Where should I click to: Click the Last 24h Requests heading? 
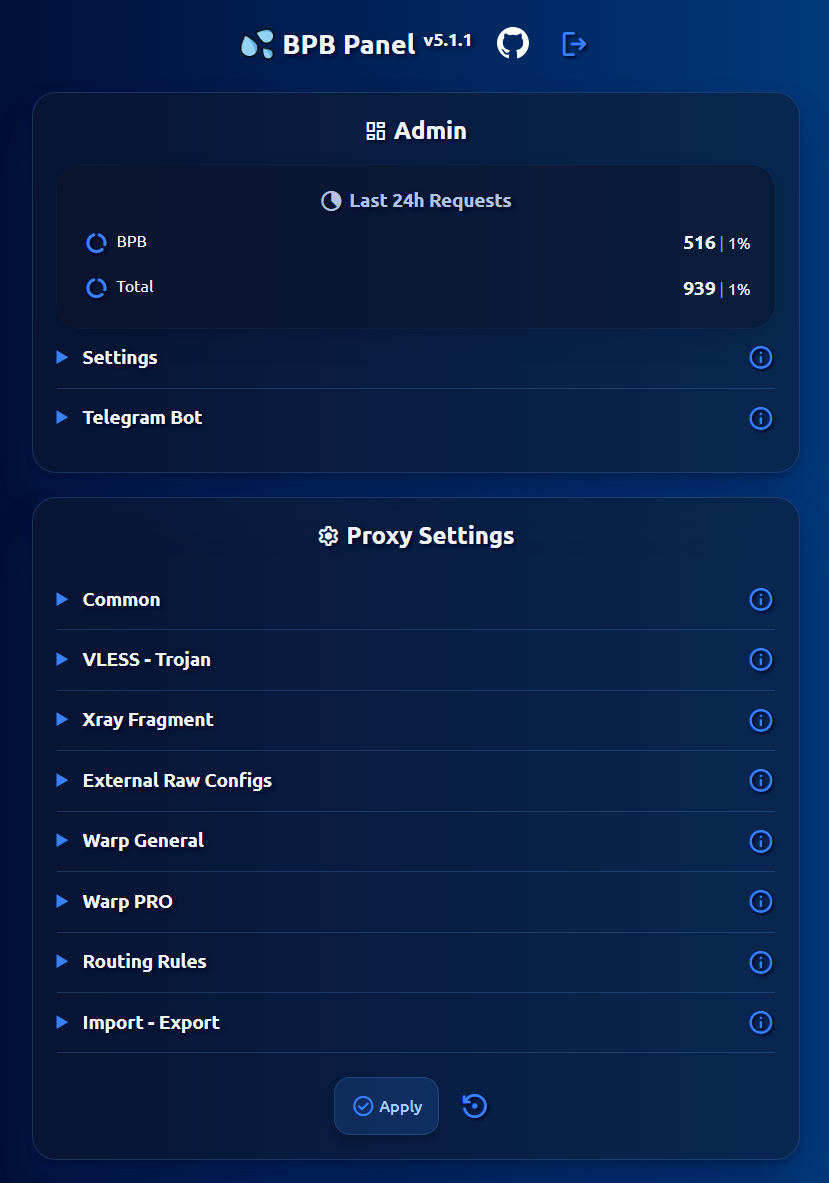click(430, 201)
